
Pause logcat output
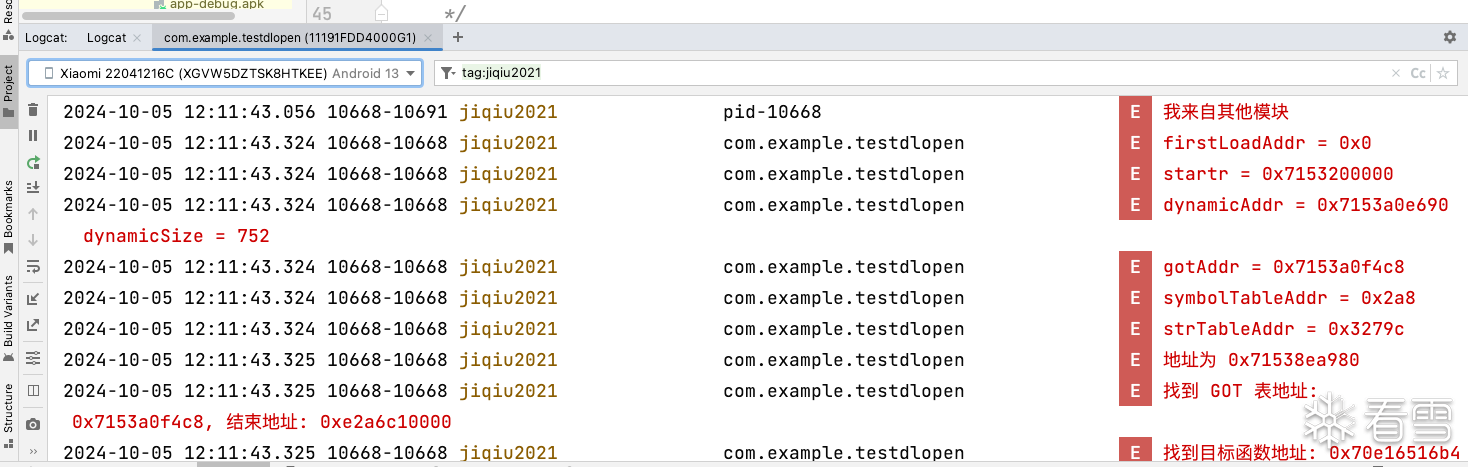(33, 136)
